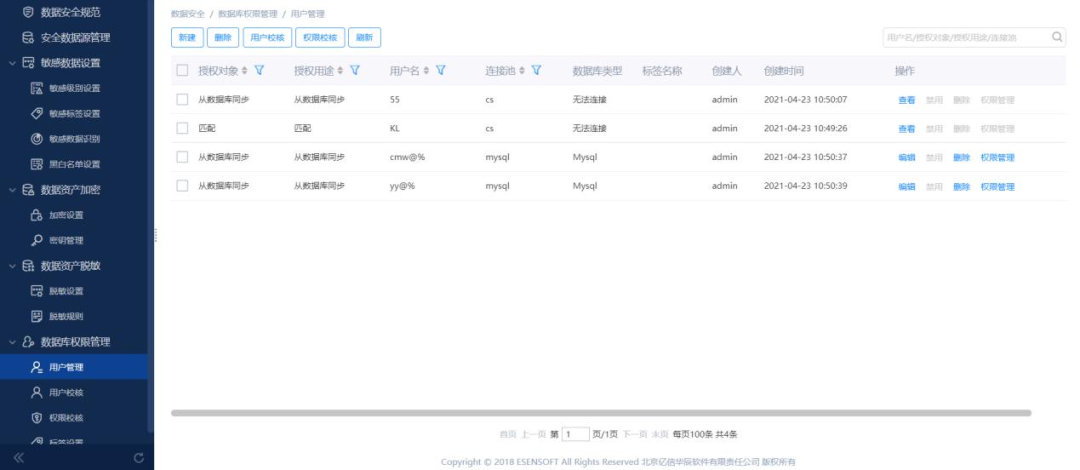Click the filter icon beside 授权用途 column
The image size is (1080, 470).
pyautogui.click(x=354, y=71)
